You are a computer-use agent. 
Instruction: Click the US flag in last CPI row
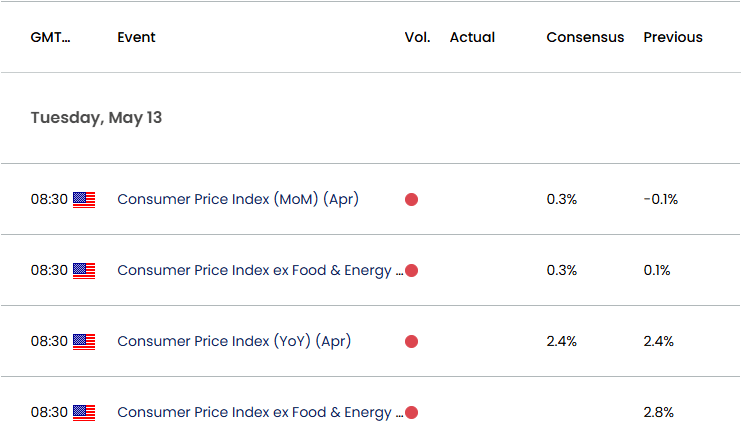[x=84, y=413]
